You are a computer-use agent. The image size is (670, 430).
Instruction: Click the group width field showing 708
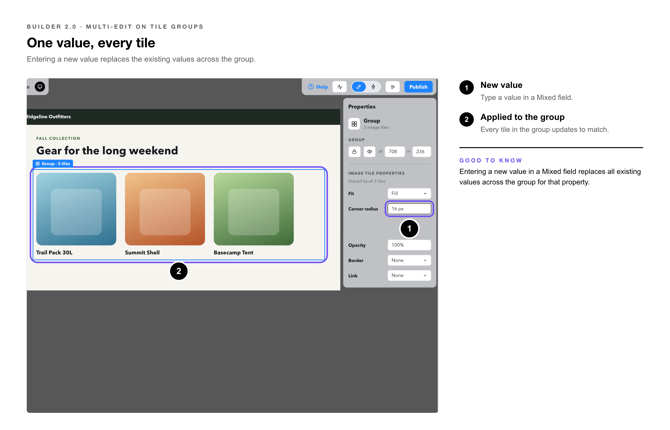(394, 151)
